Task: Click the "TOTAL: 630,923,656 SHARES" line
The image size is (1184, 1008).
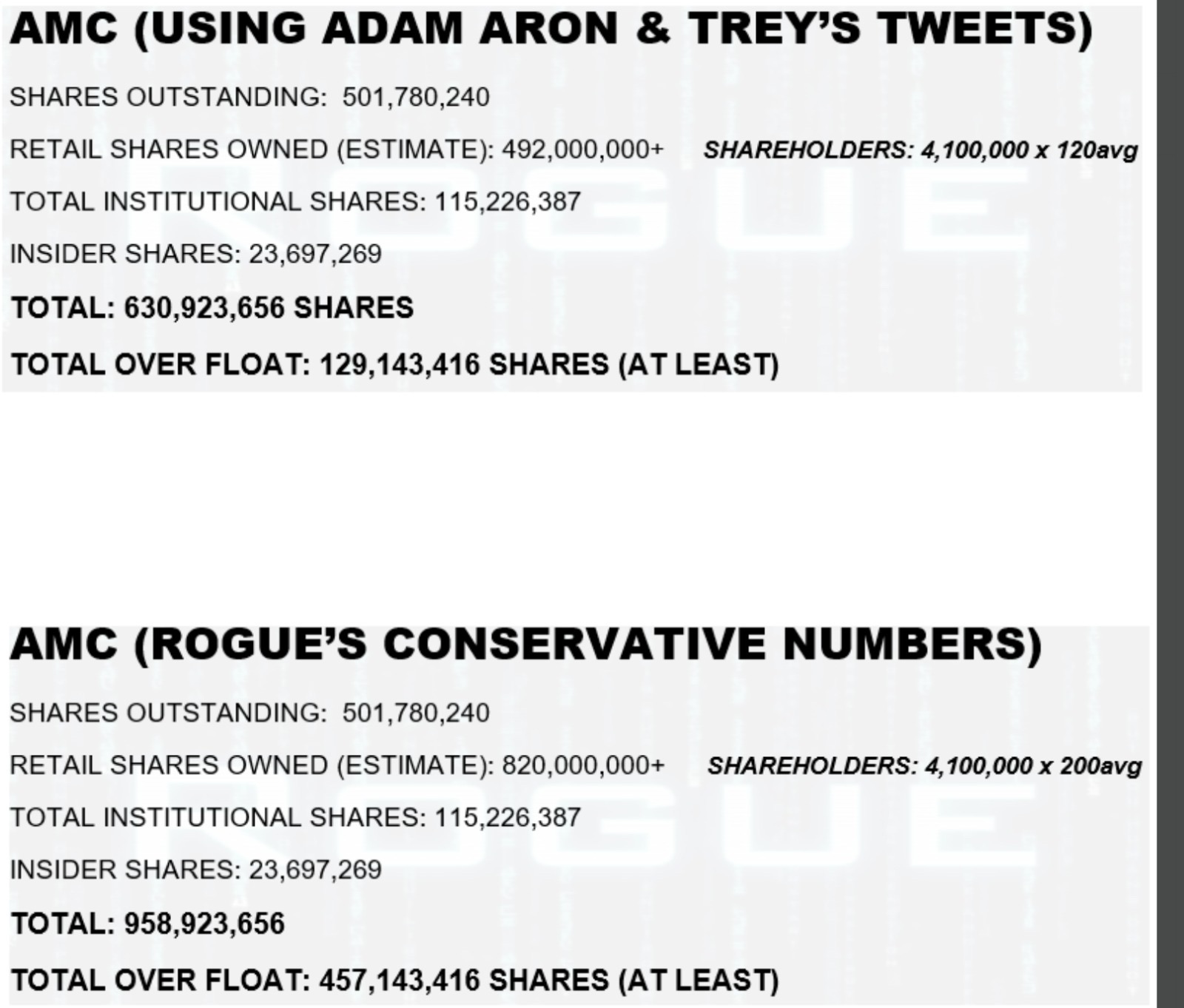Action: tap(212, 308)
